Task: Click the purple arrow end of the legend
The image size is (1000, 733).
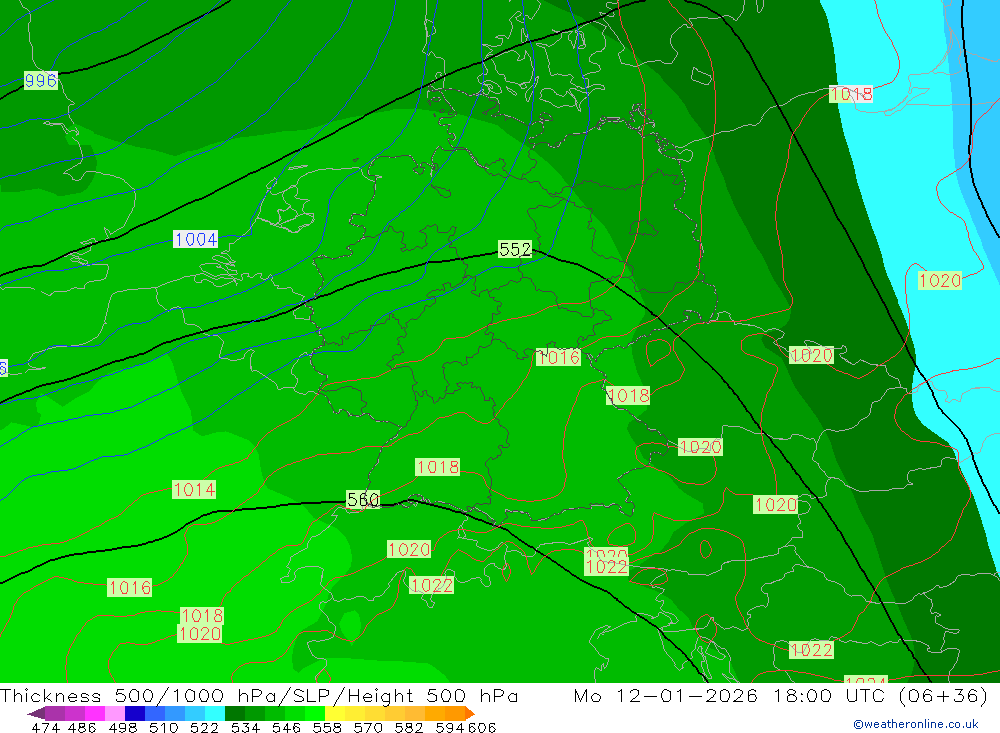Action: coord(37,713)
